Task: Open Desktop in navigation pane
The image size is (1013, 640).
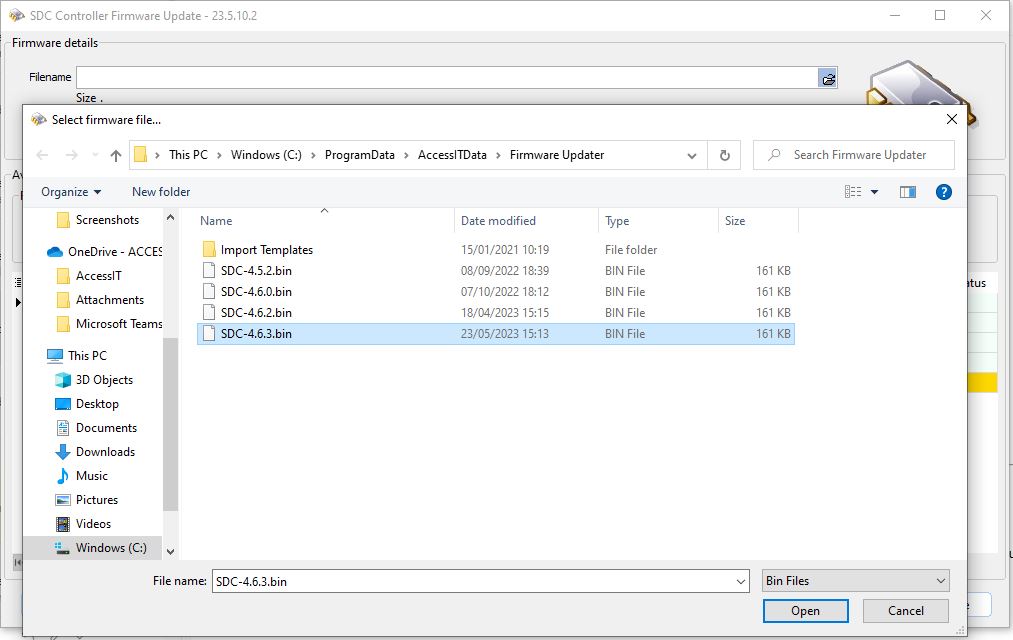Action: (x=97, y=404)
